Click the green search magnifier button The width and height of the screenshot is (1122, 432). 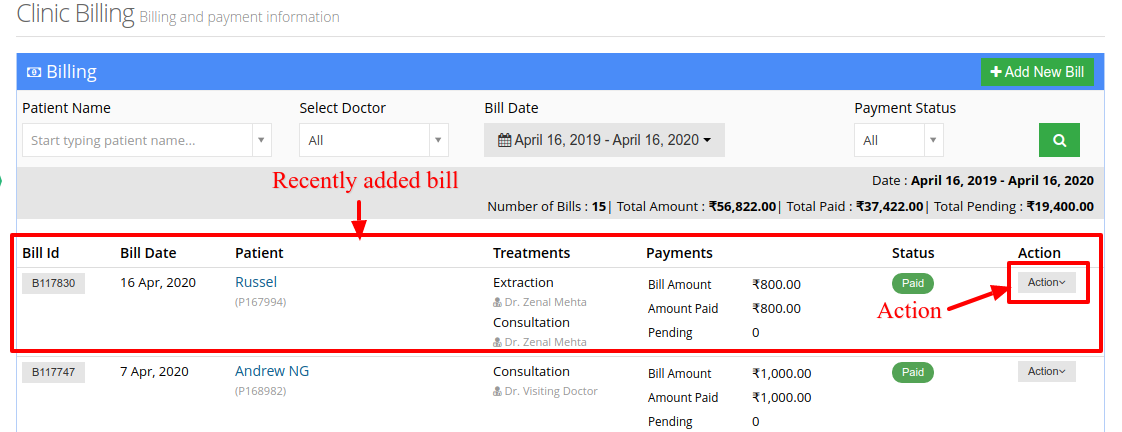tap(1059, 140)
